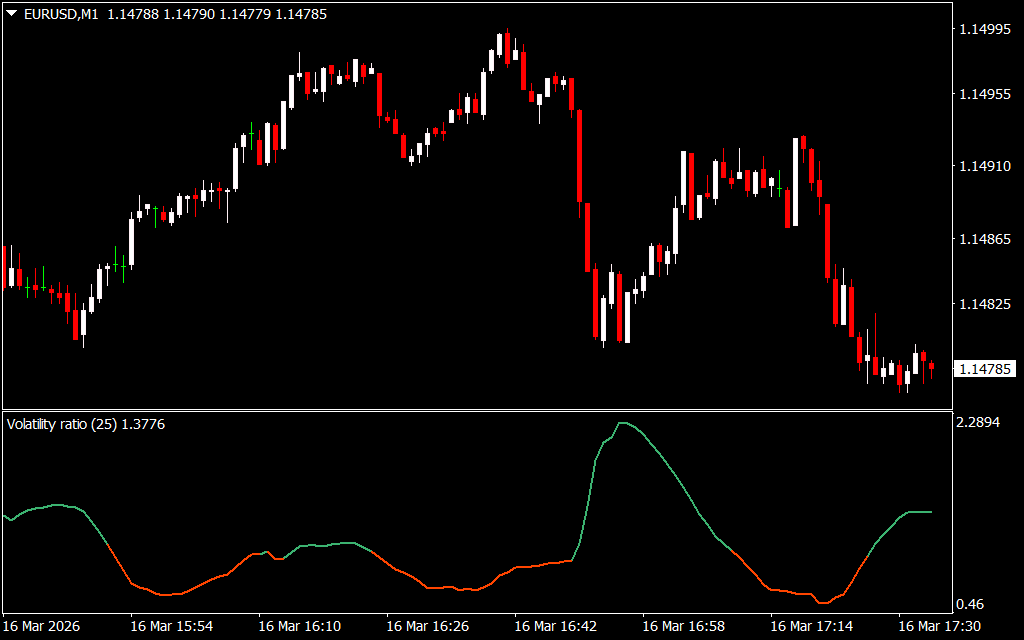
Task: Click the 16 Mar 15:54 time label
Action: point(172,627)
